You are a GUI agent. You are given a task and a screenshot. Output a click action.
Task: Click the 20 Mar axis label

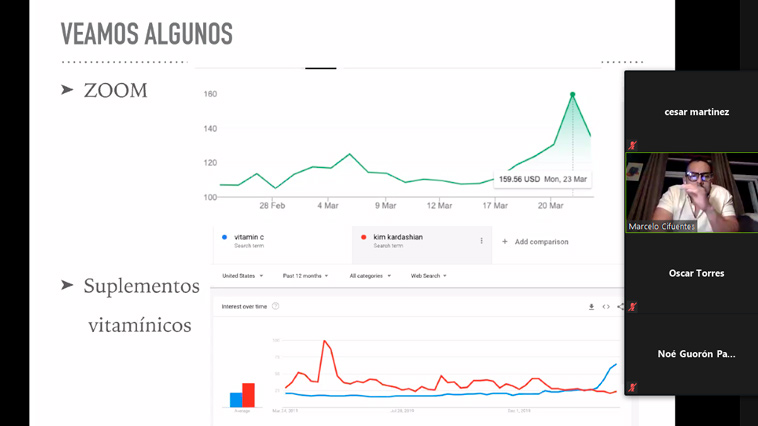point(551,206)
